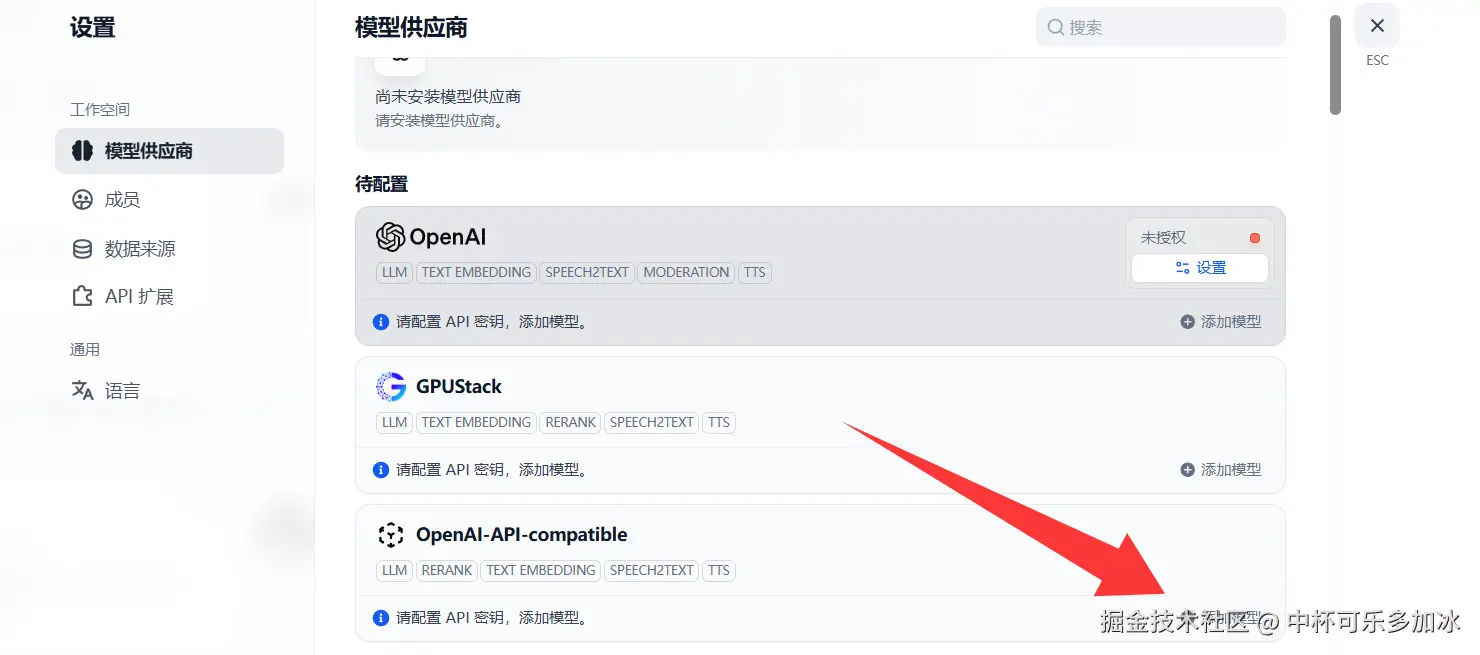Click the brain icon beside 模型供应商

82,151
